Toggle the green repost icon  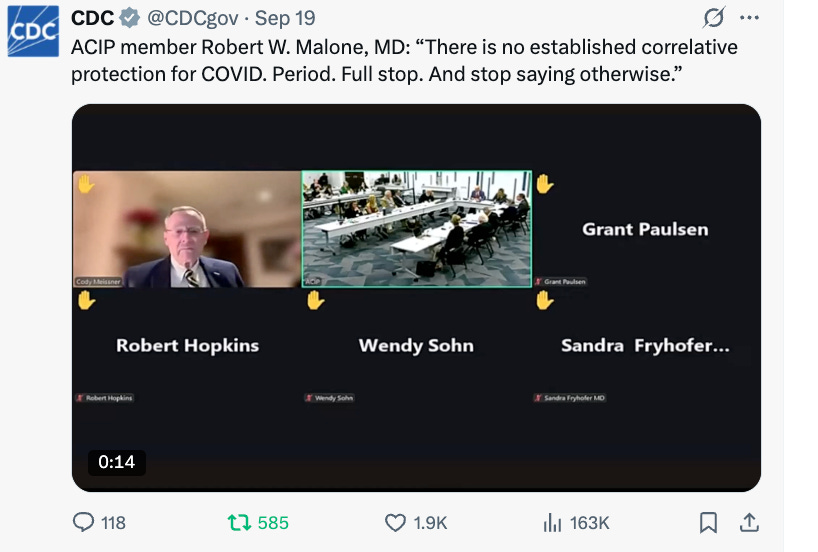pos(239,522)
